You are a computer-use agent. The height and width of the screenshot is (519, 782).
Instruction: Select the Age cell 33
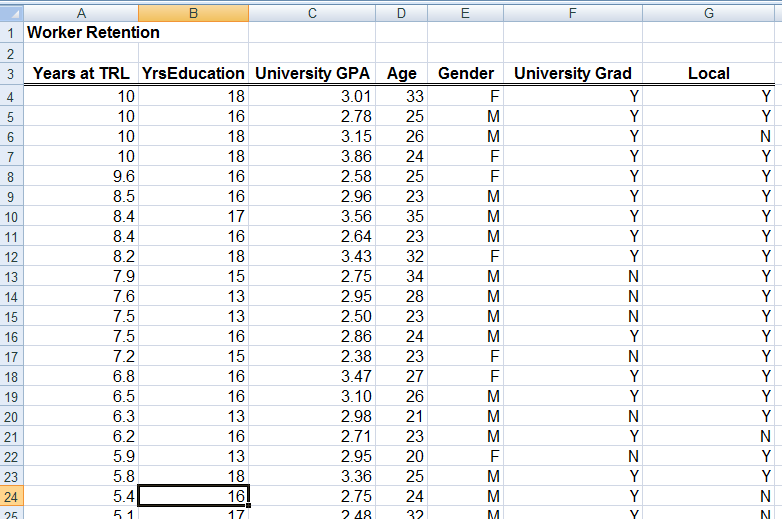click(401, 96)
